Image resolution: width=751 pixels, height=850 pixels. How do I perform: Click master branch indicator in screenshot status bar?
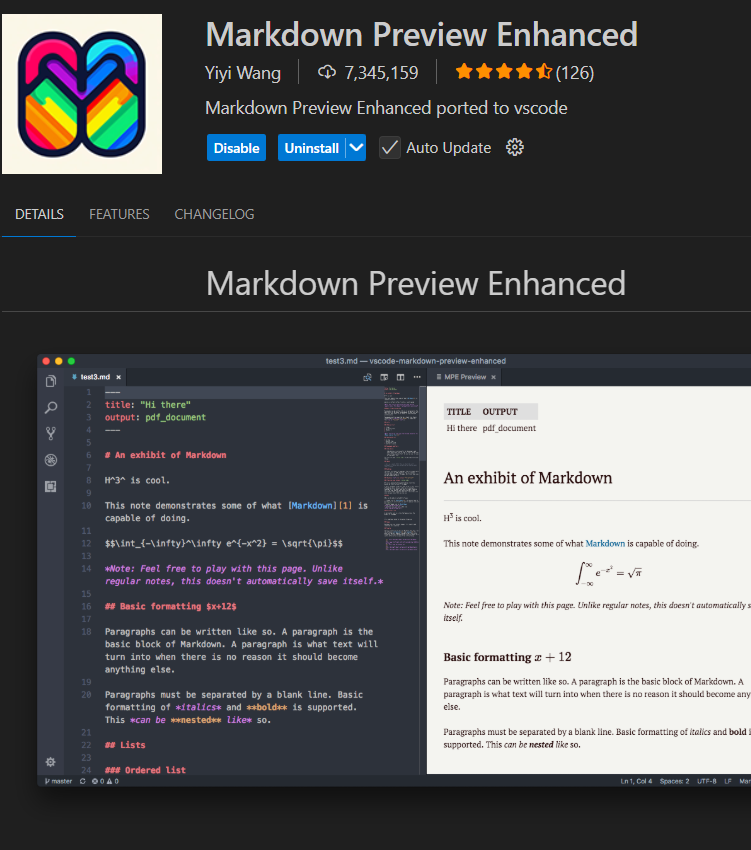click(58, 781)
